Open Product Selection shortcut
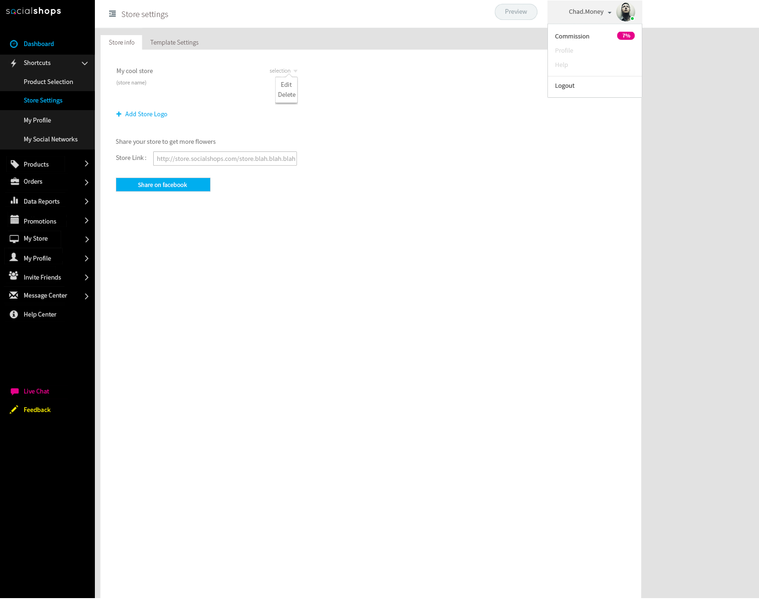 coord(48,82)
